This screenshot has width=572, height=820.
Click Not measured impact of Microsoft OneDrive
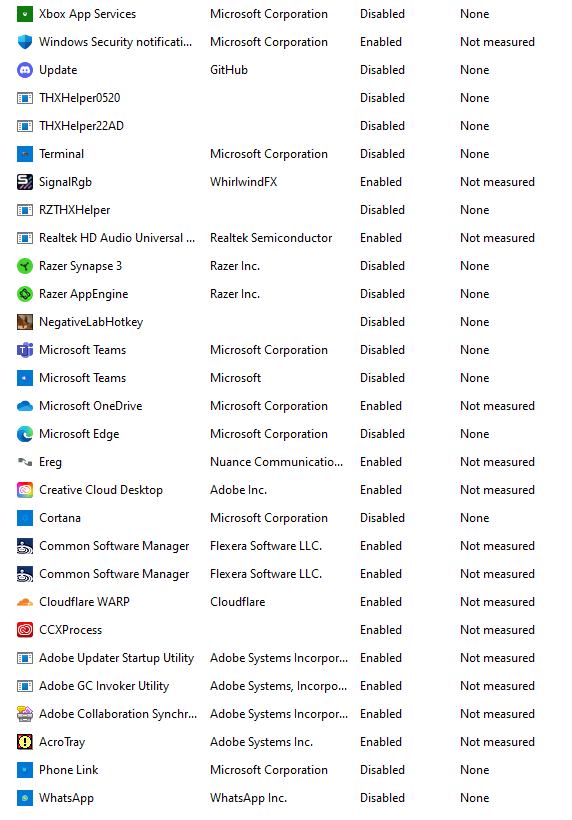pos(497,406)
